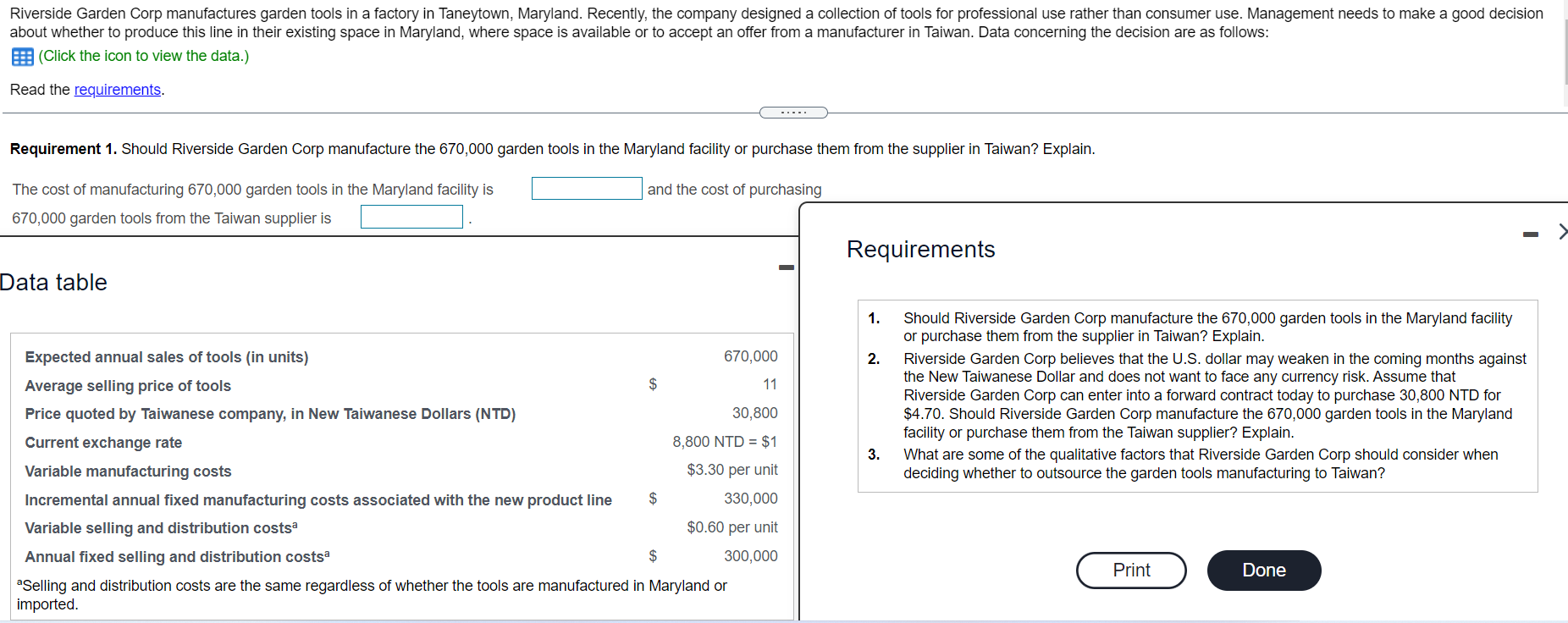
Task: Click the arrow icon beside Requirements minimize
Action: 1562,231
